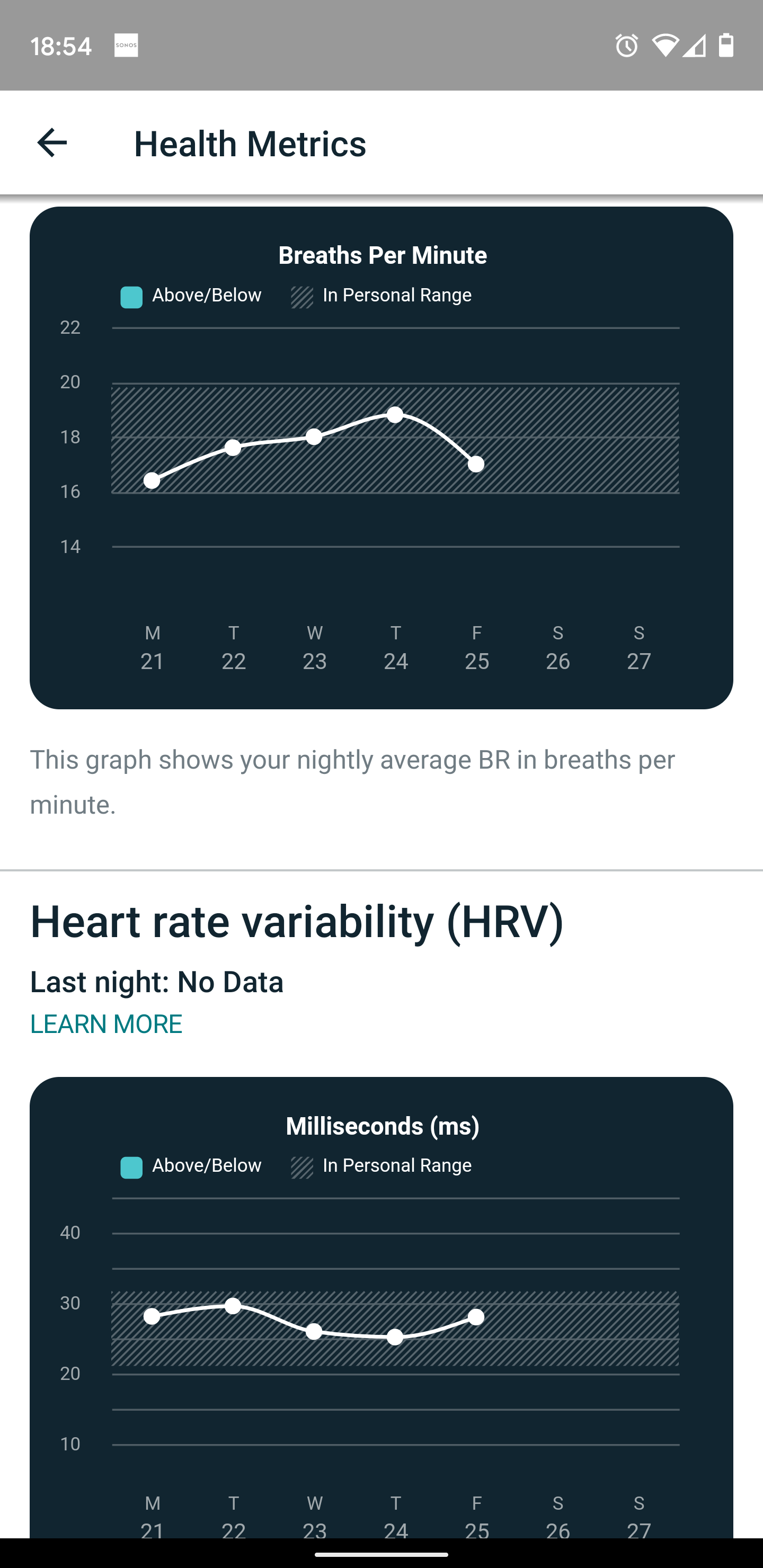
Task: Tap the Wi-Fi status icon
Action: pos(664,46)
